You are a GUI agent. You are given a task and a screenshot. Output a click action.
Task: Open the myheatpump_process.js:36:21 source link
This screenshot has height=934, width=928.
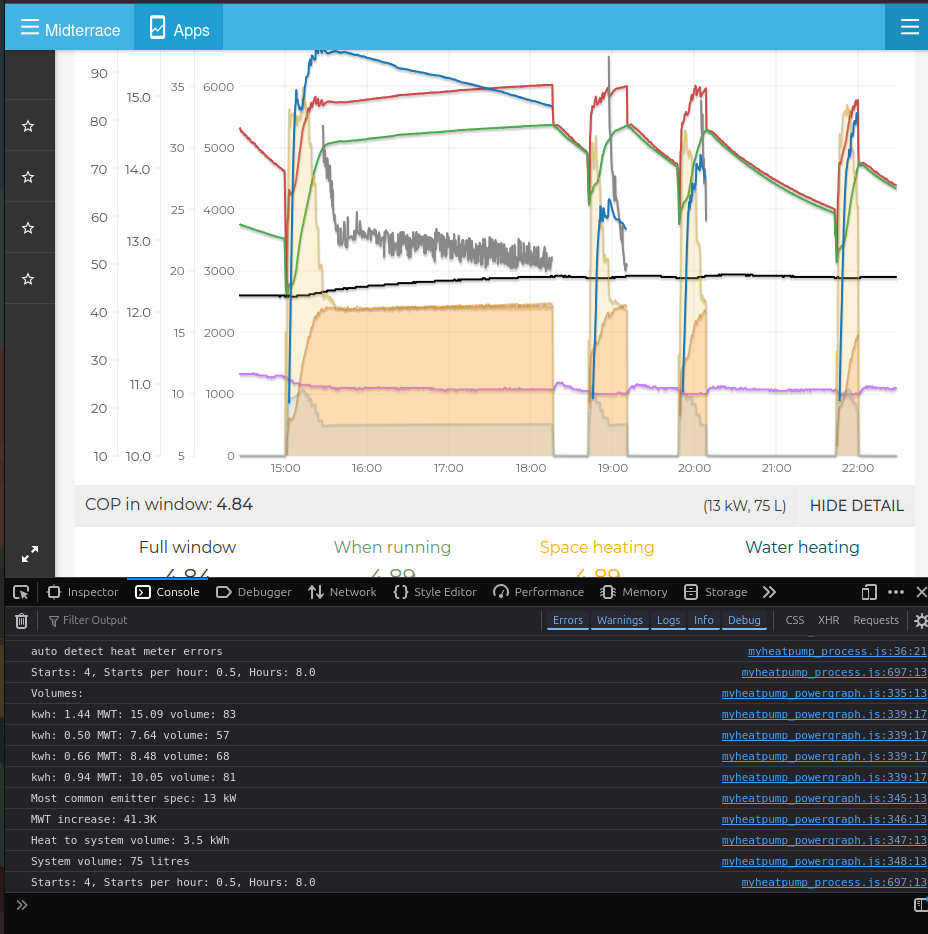click(837, 651)
